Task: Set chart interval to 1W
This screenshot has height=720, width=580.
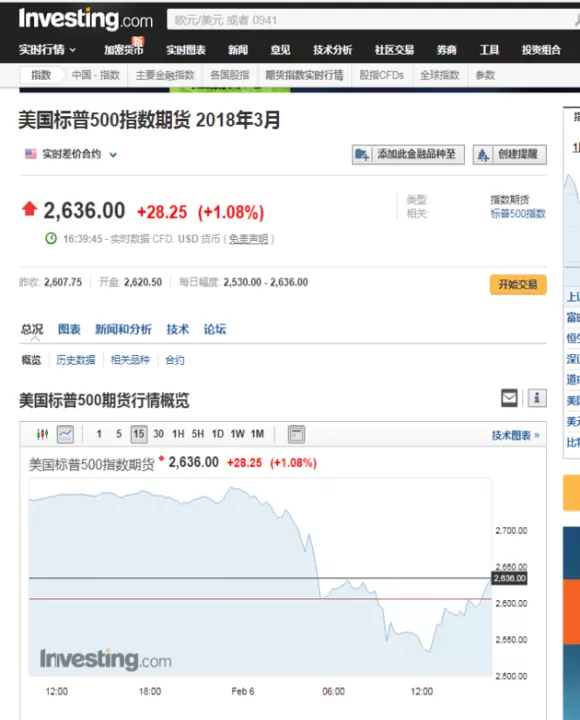Action: (x=237, y=434)
